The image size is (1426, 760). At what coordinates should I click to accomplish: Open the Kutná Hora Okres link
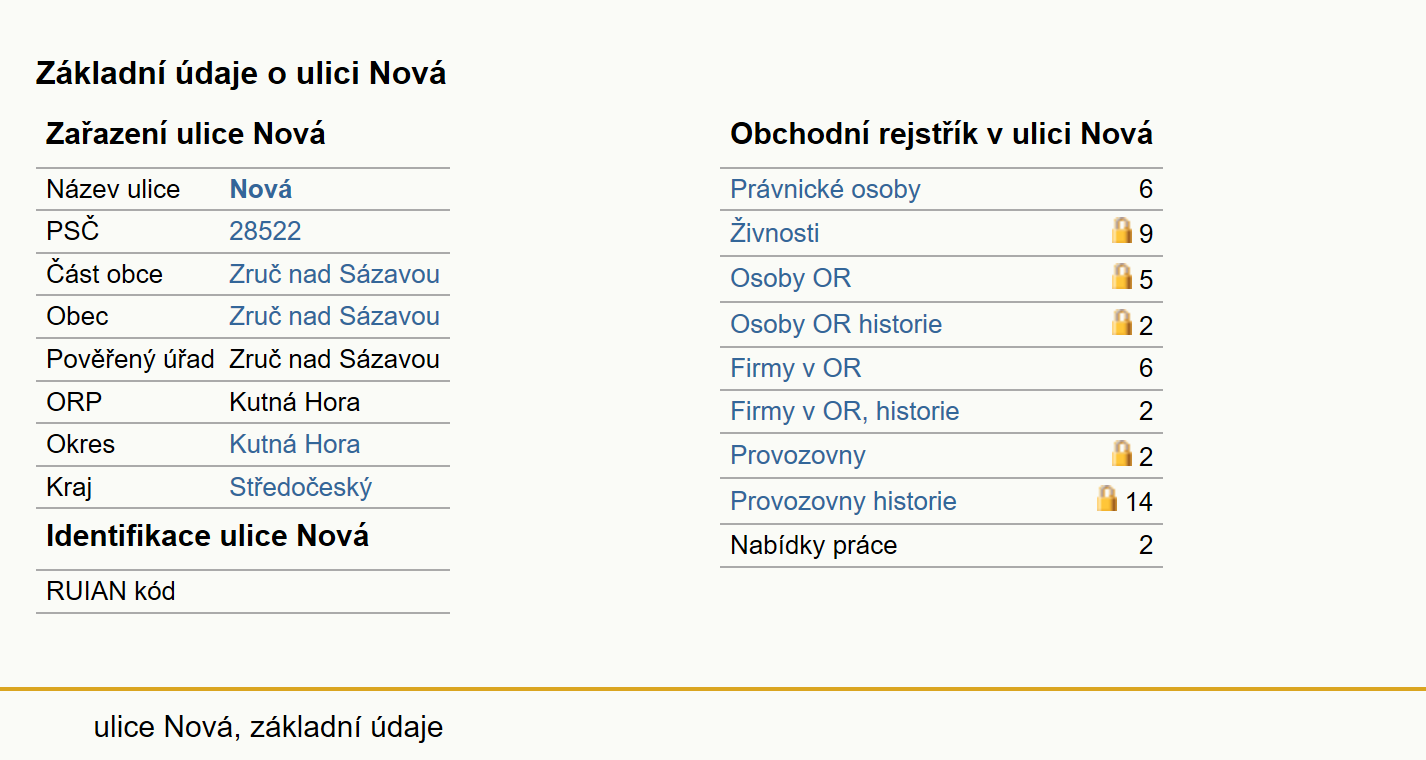(x=294, y=444)
